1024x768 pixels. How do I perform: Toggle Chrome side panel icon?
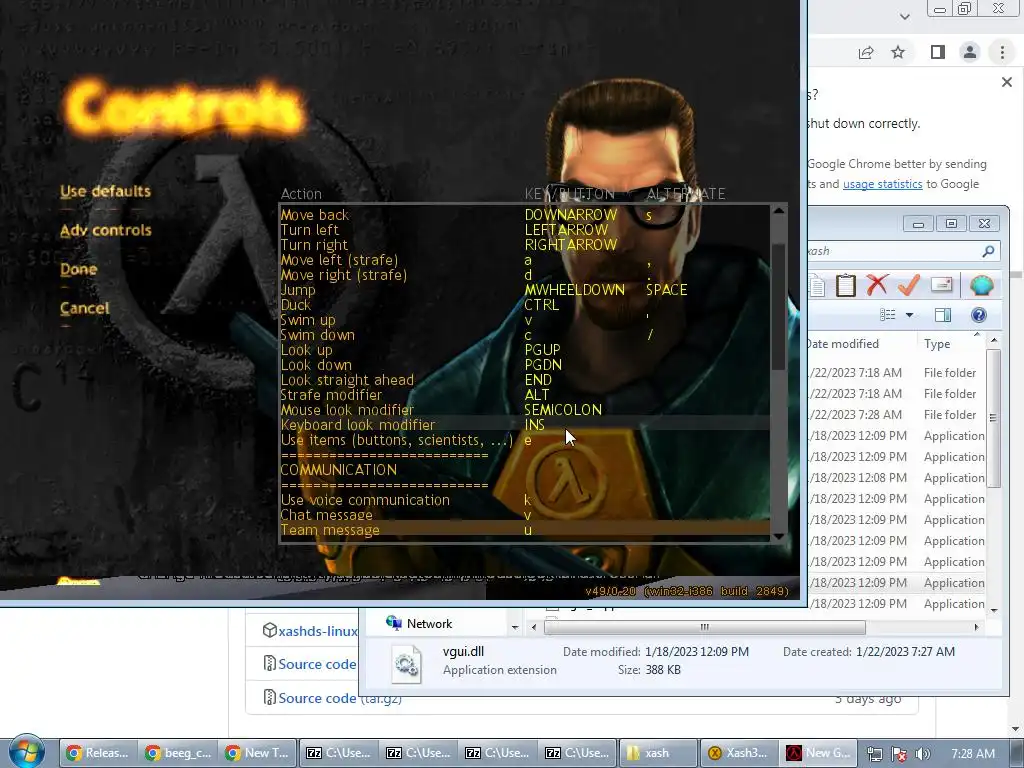938,52
